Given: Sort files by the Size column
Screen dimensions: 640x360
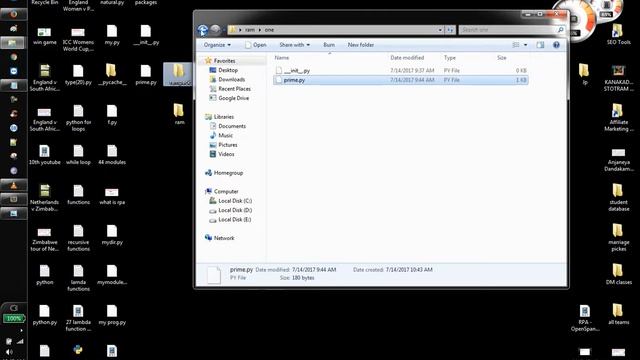Looking at the screenshot, I should click(x=502, y=58).
